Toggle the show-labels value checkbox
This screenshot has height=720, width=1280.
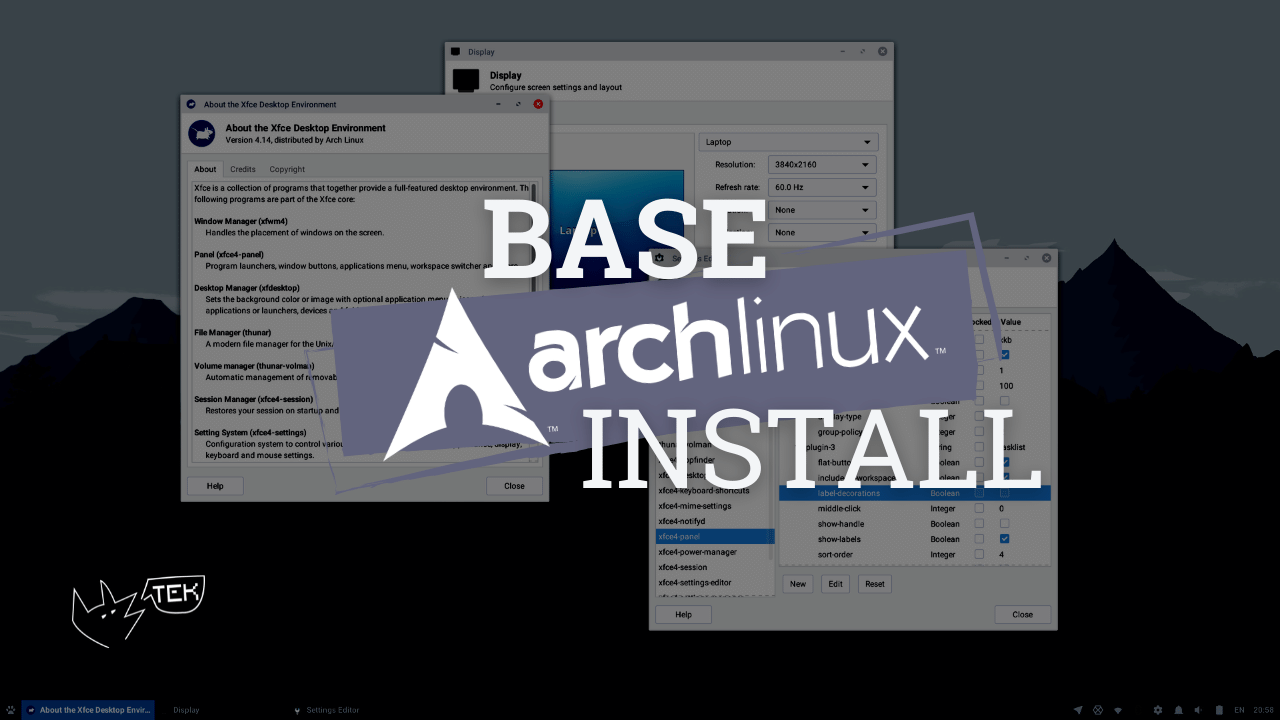[x=1004, y=539]
